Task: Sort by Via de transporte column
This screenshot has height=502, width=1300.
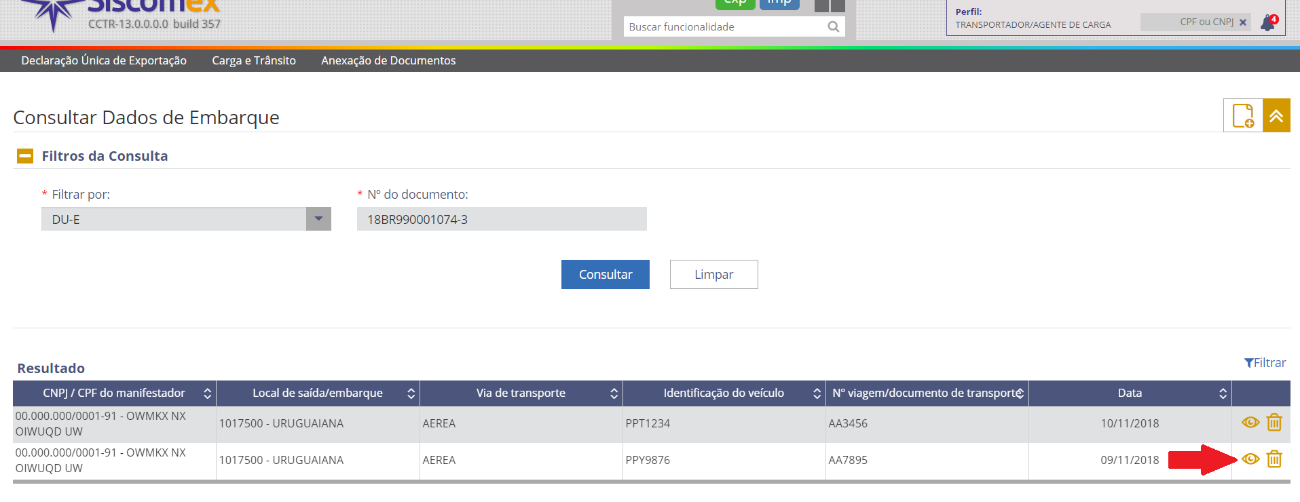Action: coord(614,394)
